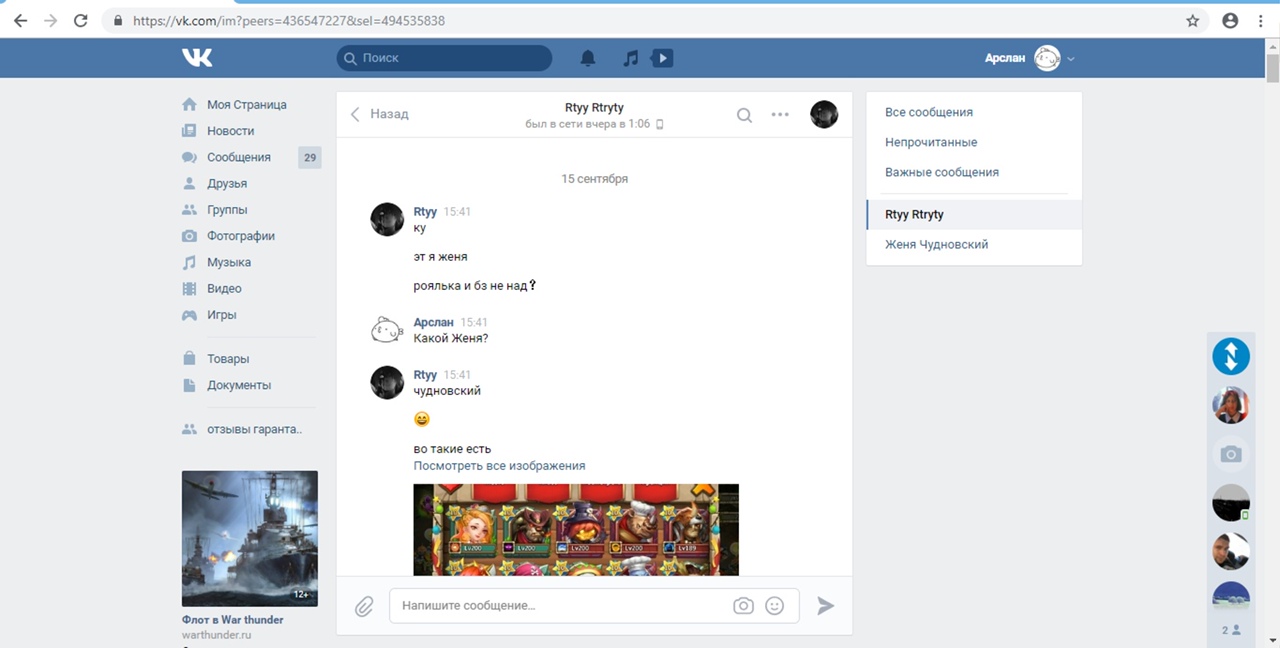Click Посмотреть все изображения link
Viewport: 1280px width, 648px height.
499,466
